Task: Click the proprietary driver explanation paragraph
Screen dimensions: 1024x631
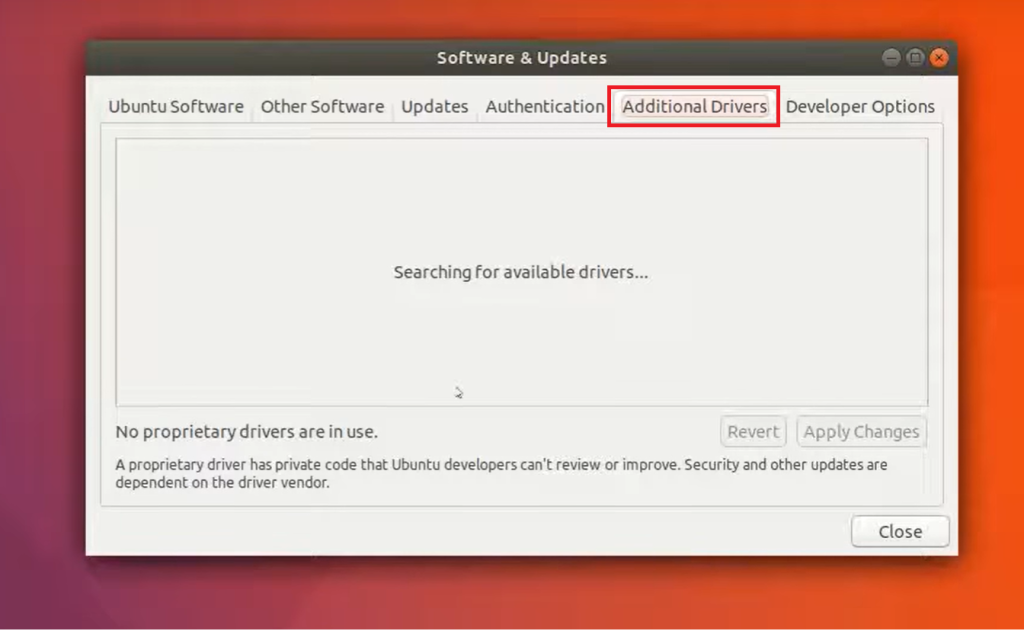Action: [x=500, y=472]
